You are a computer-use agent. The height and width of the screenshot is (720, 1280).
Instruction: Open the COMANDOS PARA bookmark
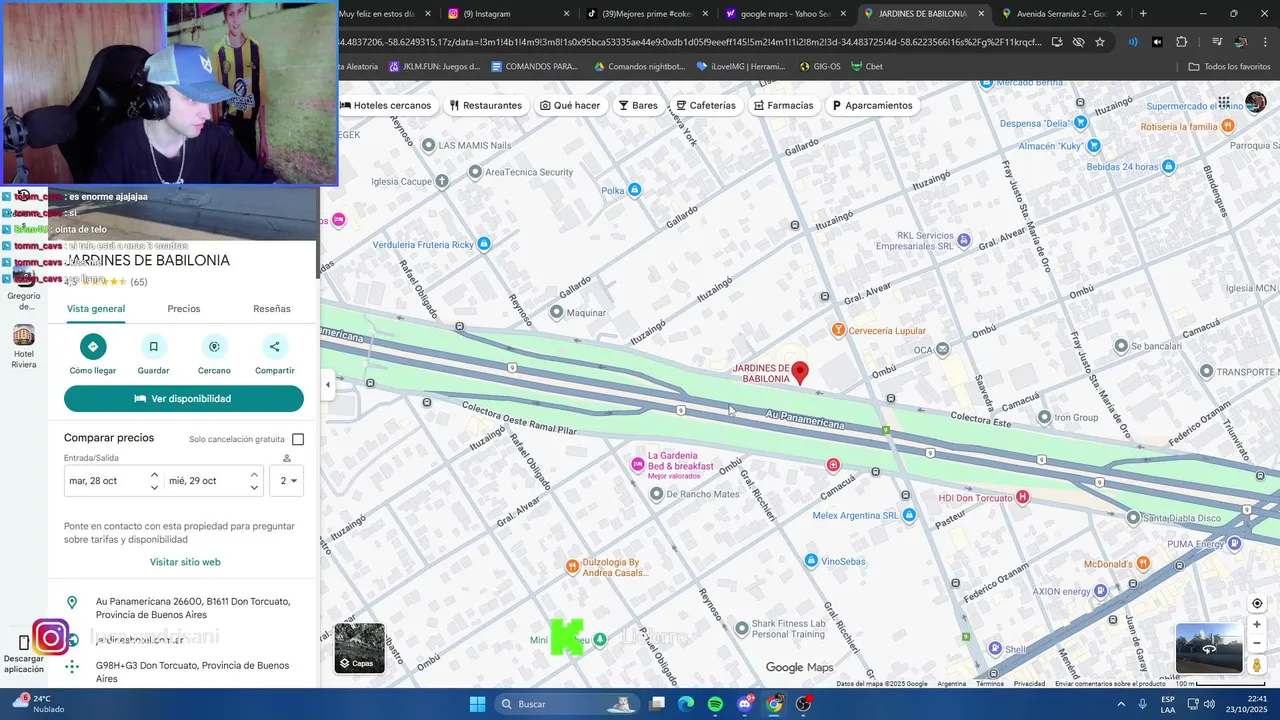(535, 67)
